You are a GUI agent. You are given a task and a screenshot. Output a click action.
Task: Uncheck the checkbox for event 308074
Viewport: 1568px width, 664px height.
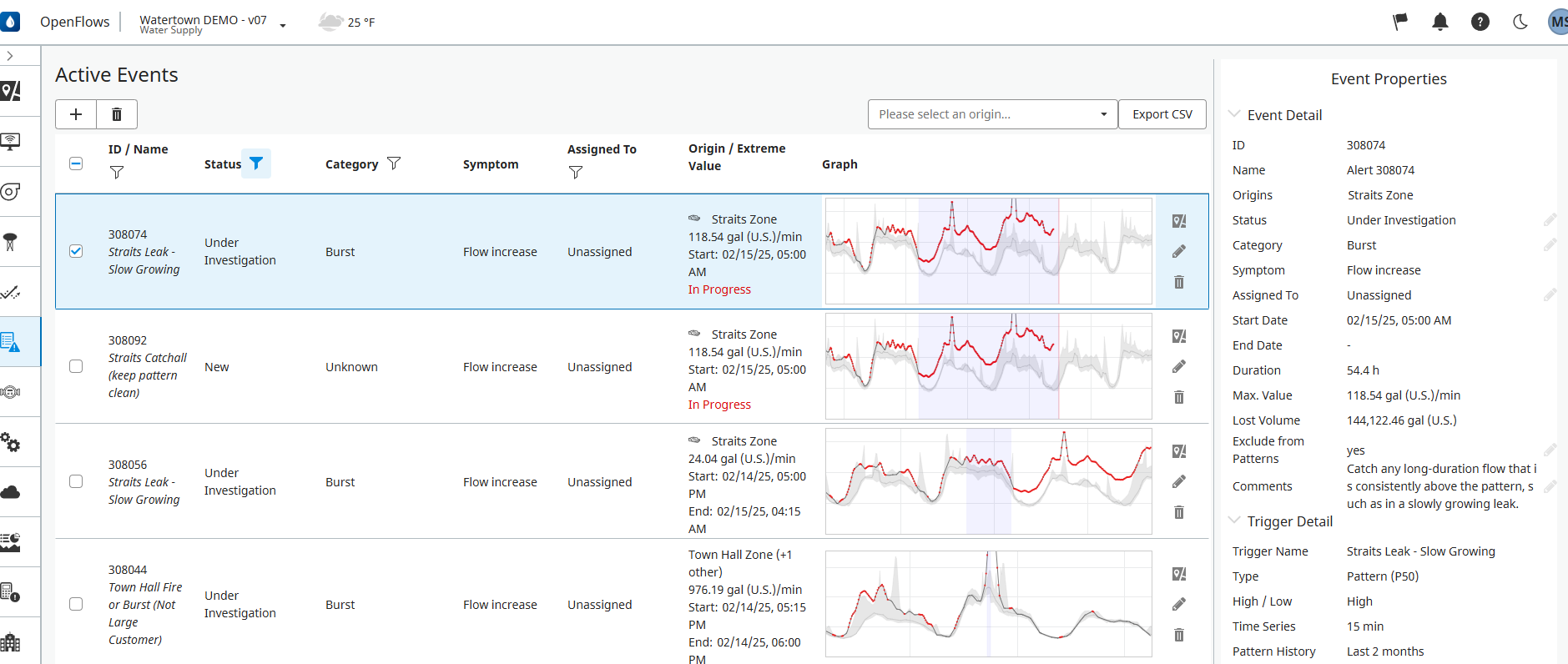tap(76, 251)
